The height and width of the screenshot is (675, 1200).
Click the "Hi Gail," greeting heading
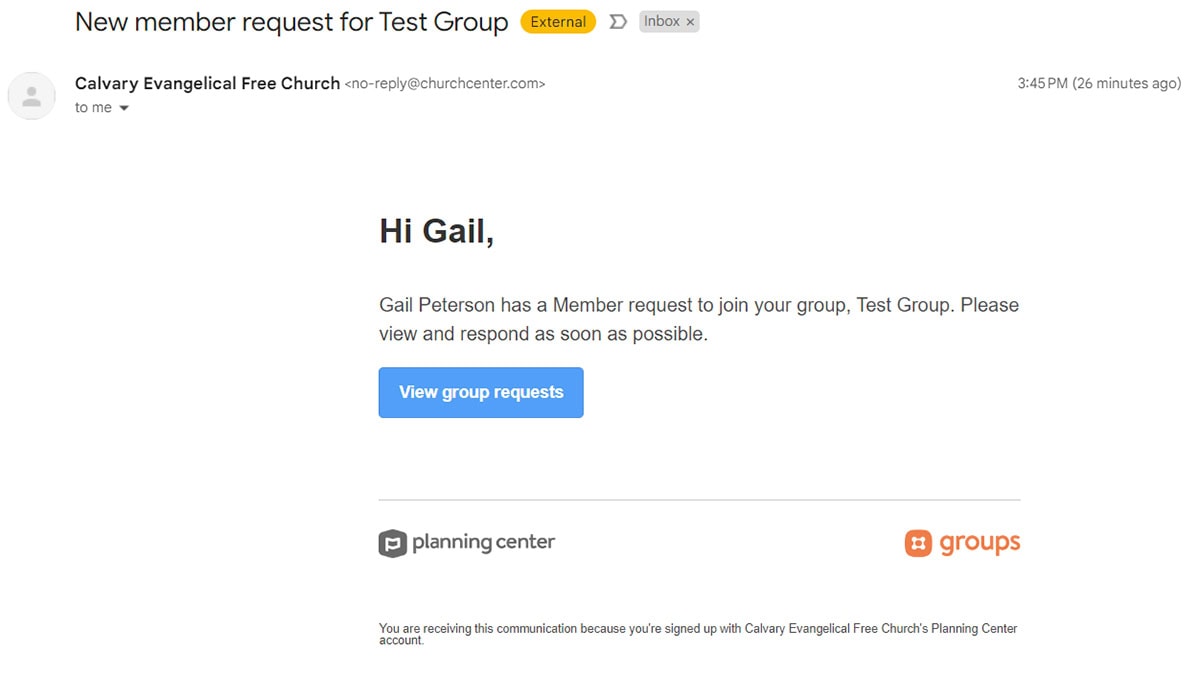pyautogui.click(x=436, y=231)
